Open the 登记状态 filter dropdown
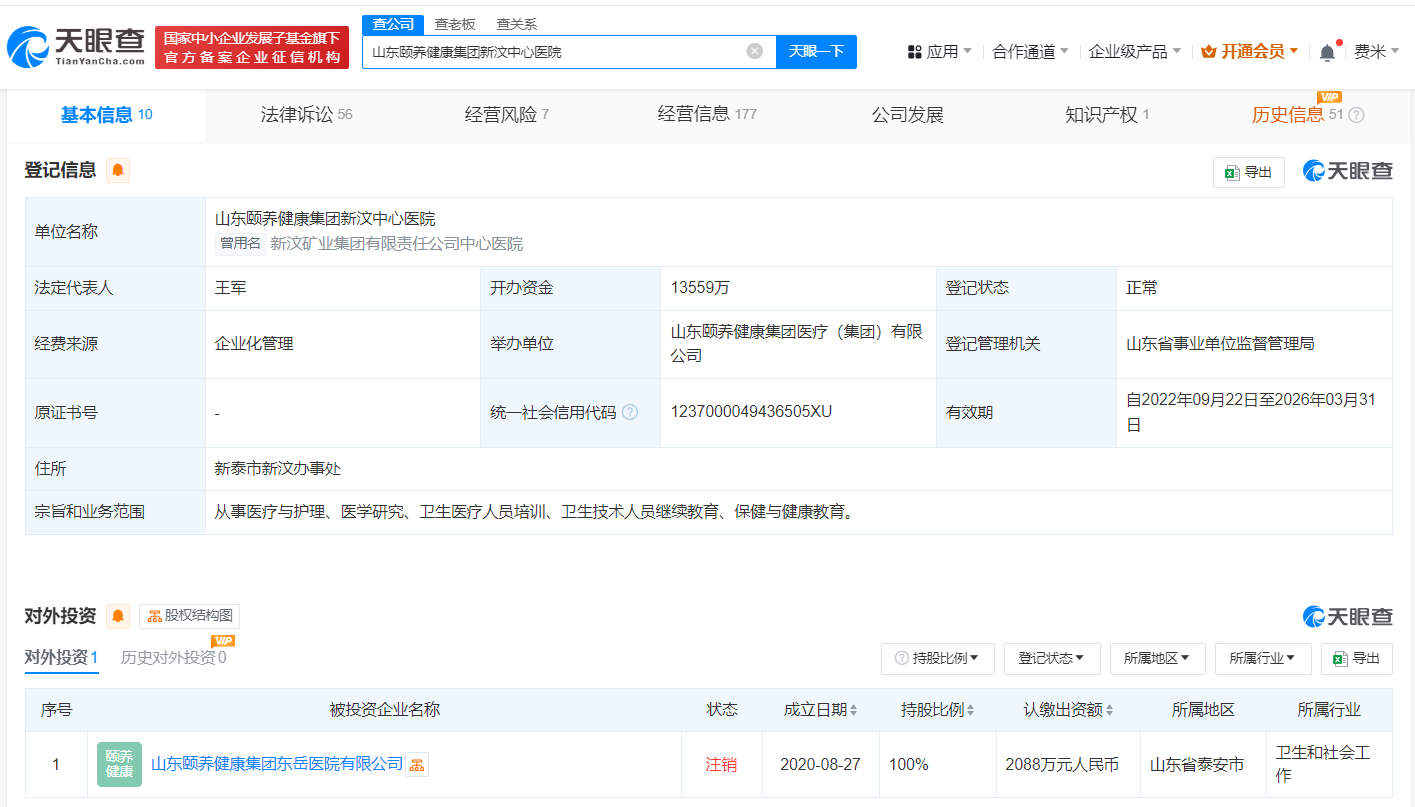 [1051, 658]
